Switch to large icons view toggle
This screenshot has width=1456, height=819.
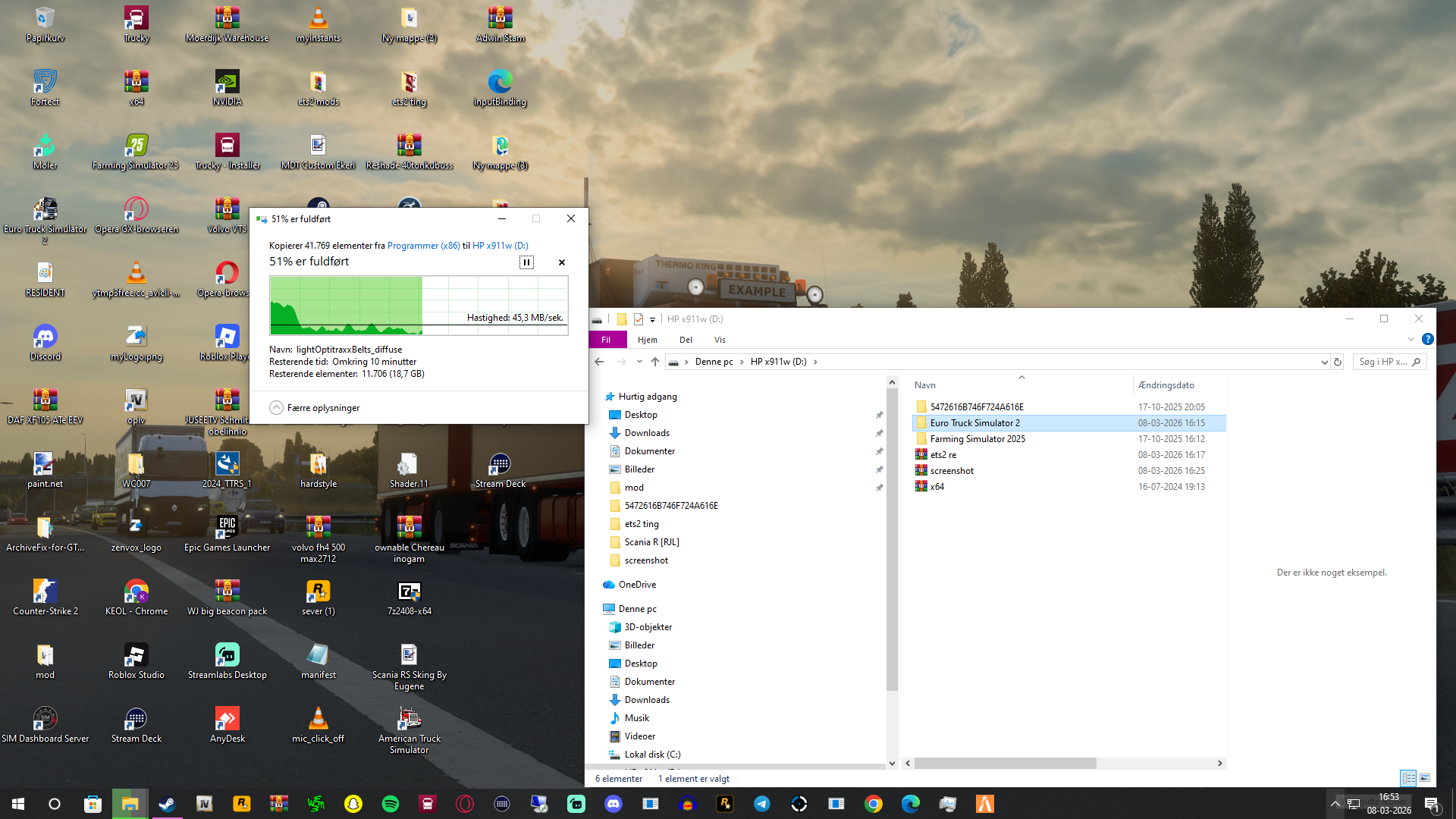coord(1425,778)
